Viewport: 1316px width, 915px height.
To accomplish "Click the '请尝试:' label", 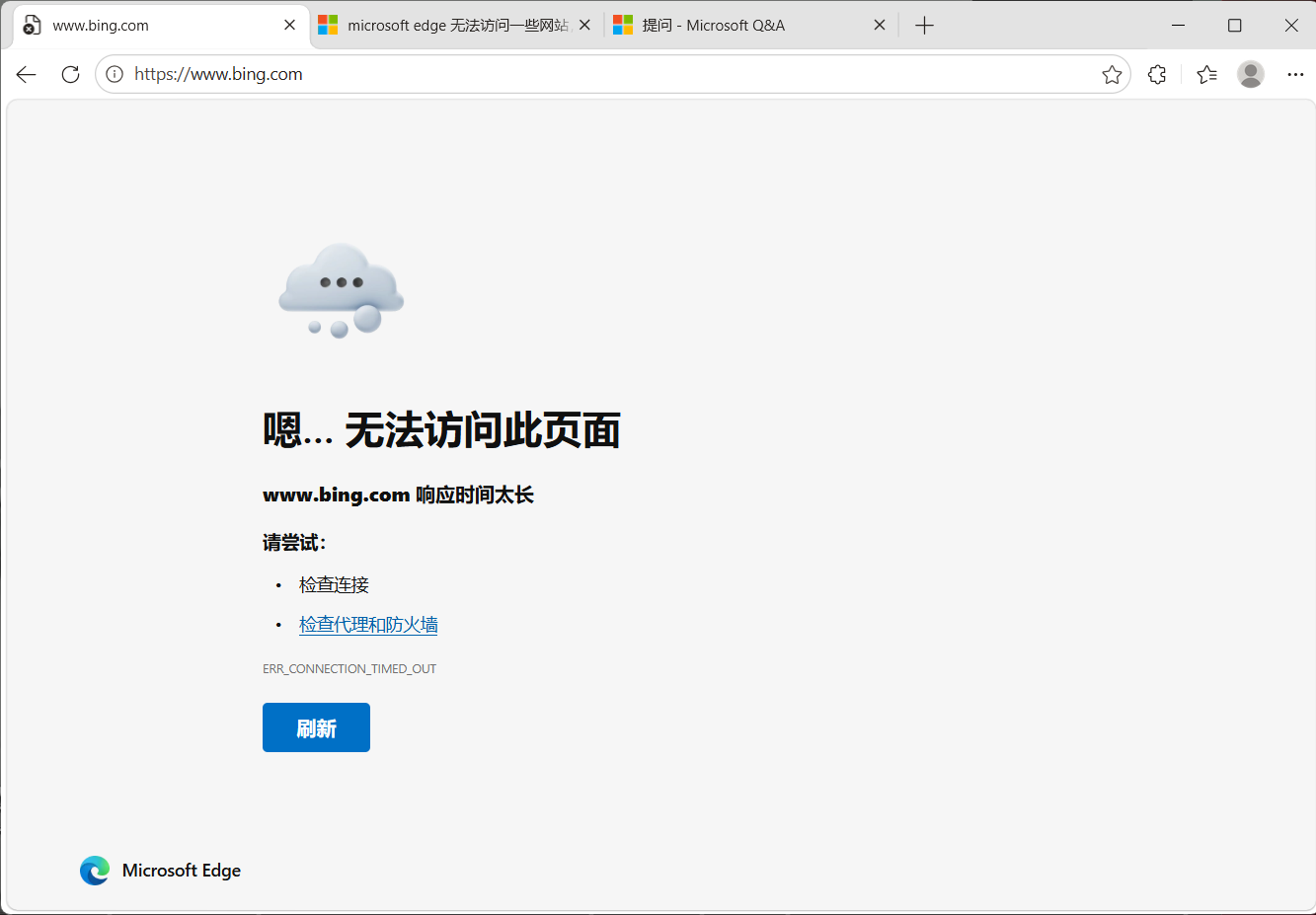I will [x=294, y=543].
